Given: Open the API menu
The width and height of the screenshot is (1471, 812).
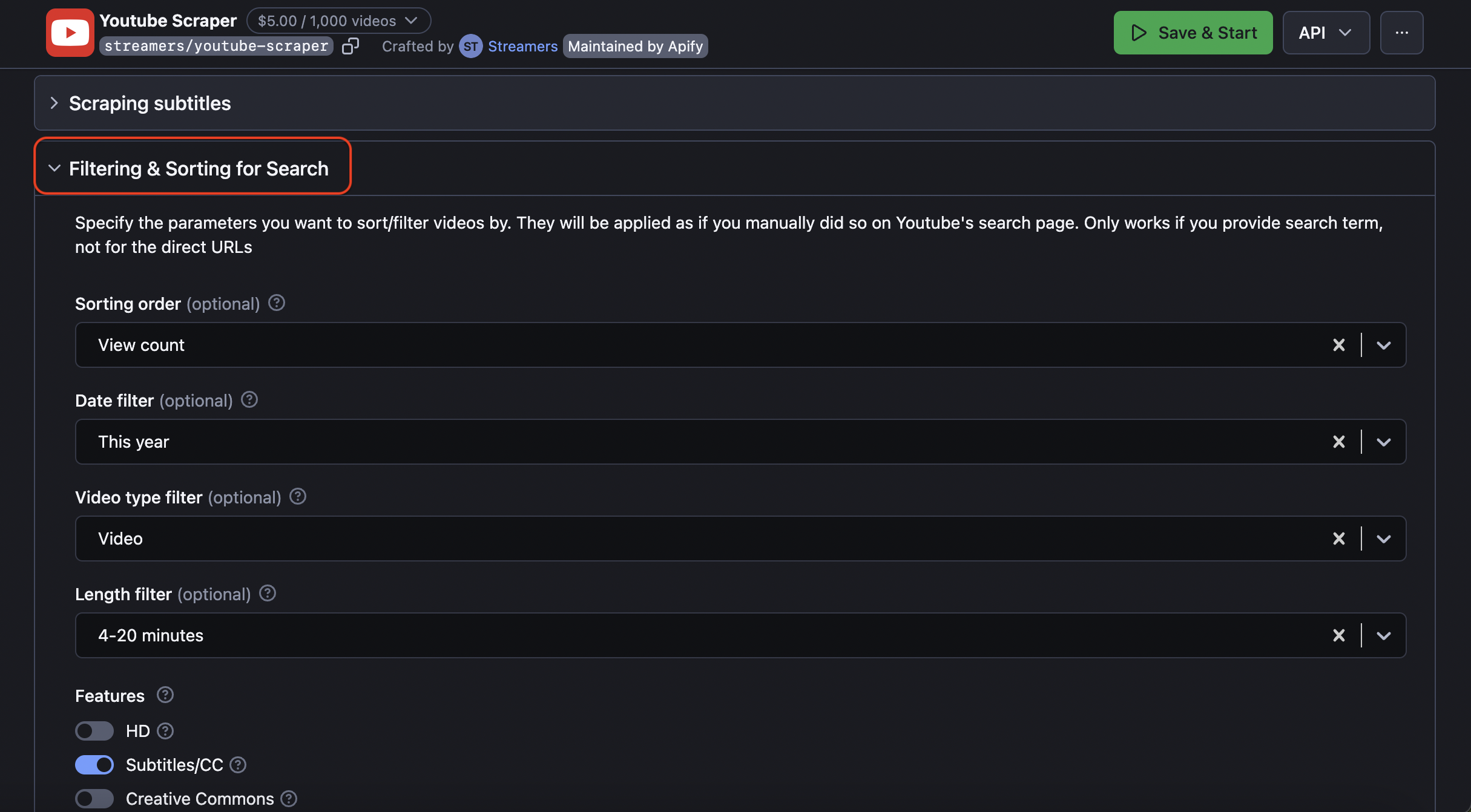Looking at the screenshot, I should click(x=1326, y=32).
